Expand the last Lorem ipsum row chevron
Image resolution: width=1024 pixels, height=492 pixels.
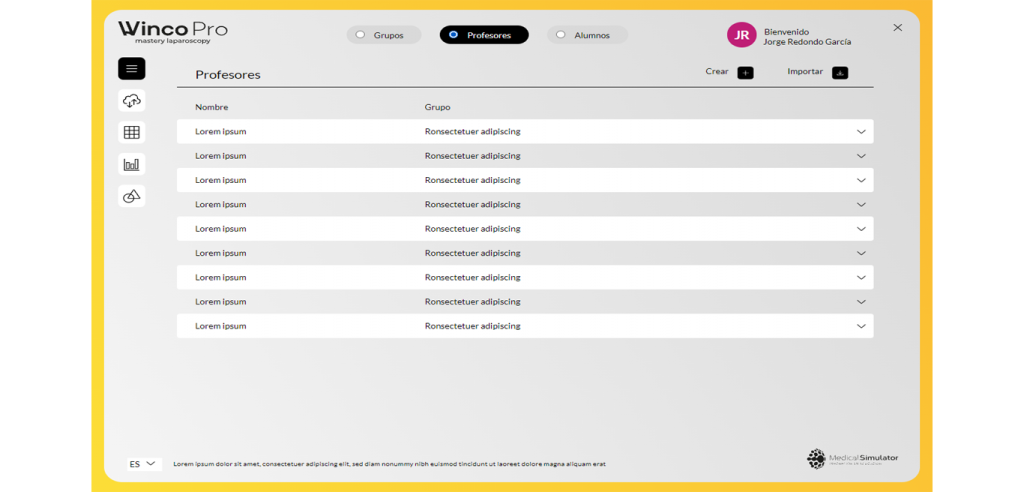click(861, 326)
